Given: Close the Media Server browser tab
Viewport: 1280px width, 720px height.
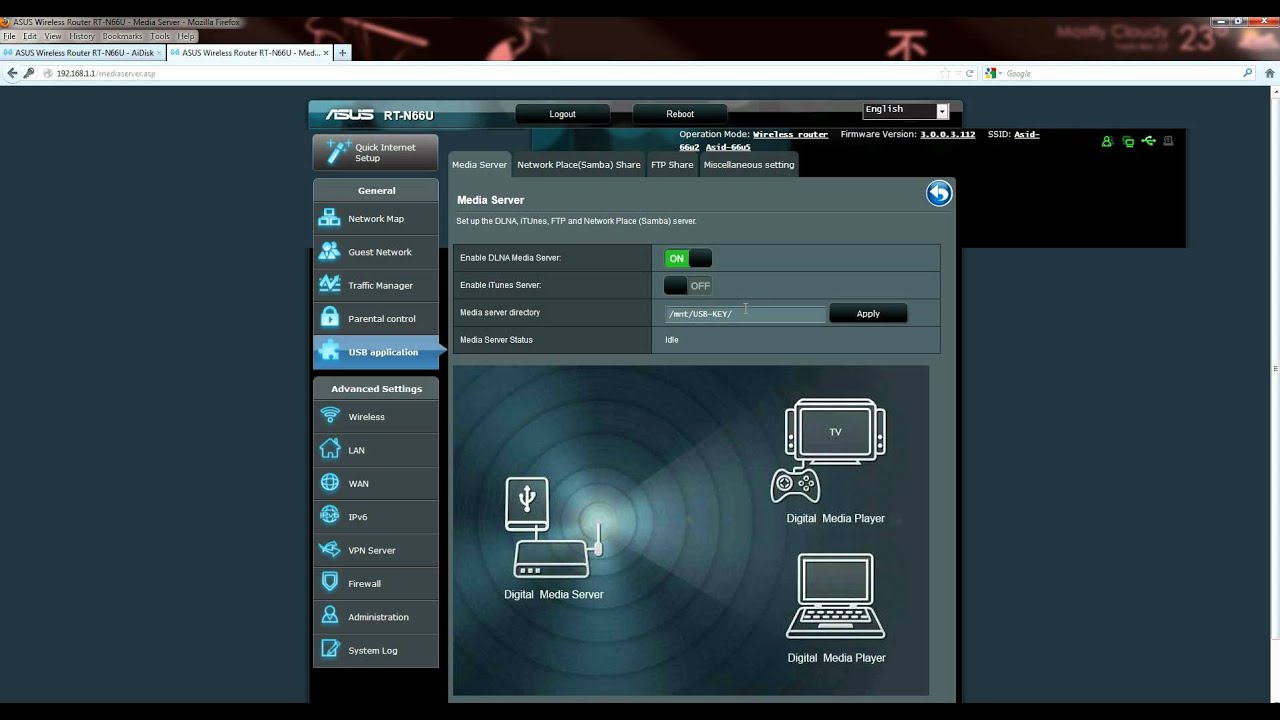Looking at the screenshot, I should click(x=327, y=53).
